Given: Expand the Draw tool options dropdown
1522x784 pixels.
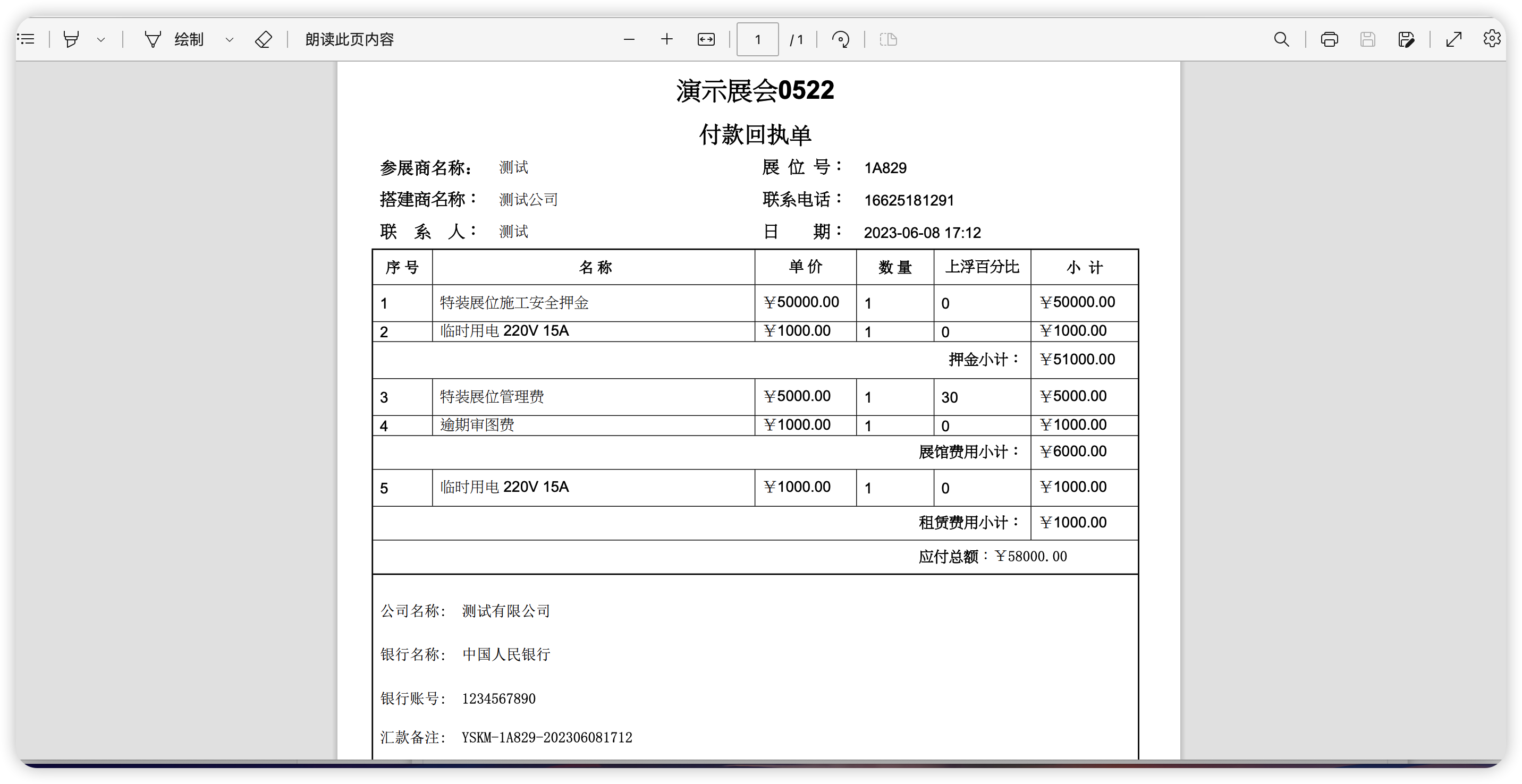Looking at the screenshot, I should 230,39.
